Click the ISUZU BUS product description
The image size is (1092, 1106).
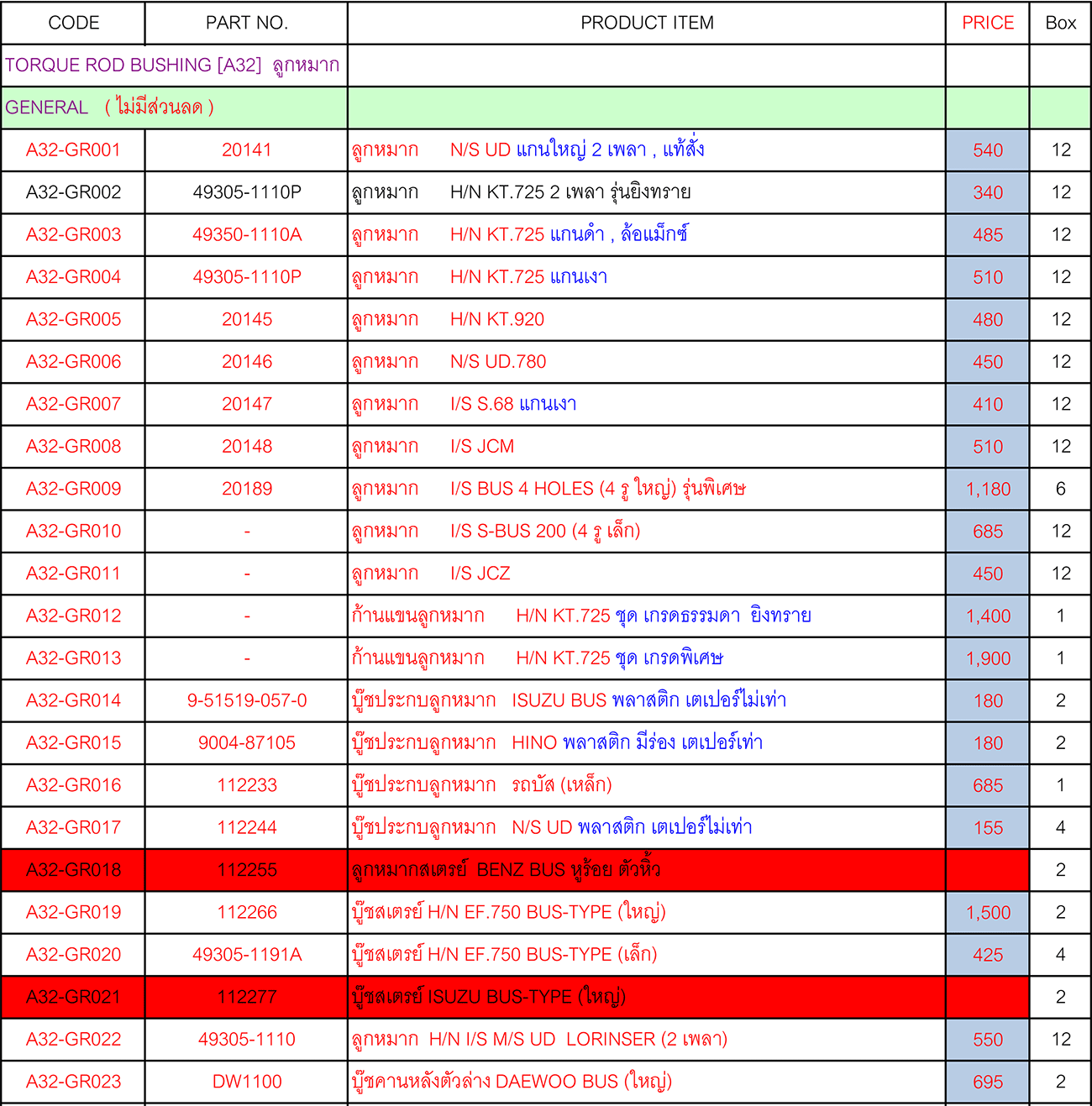click(647, 700)
